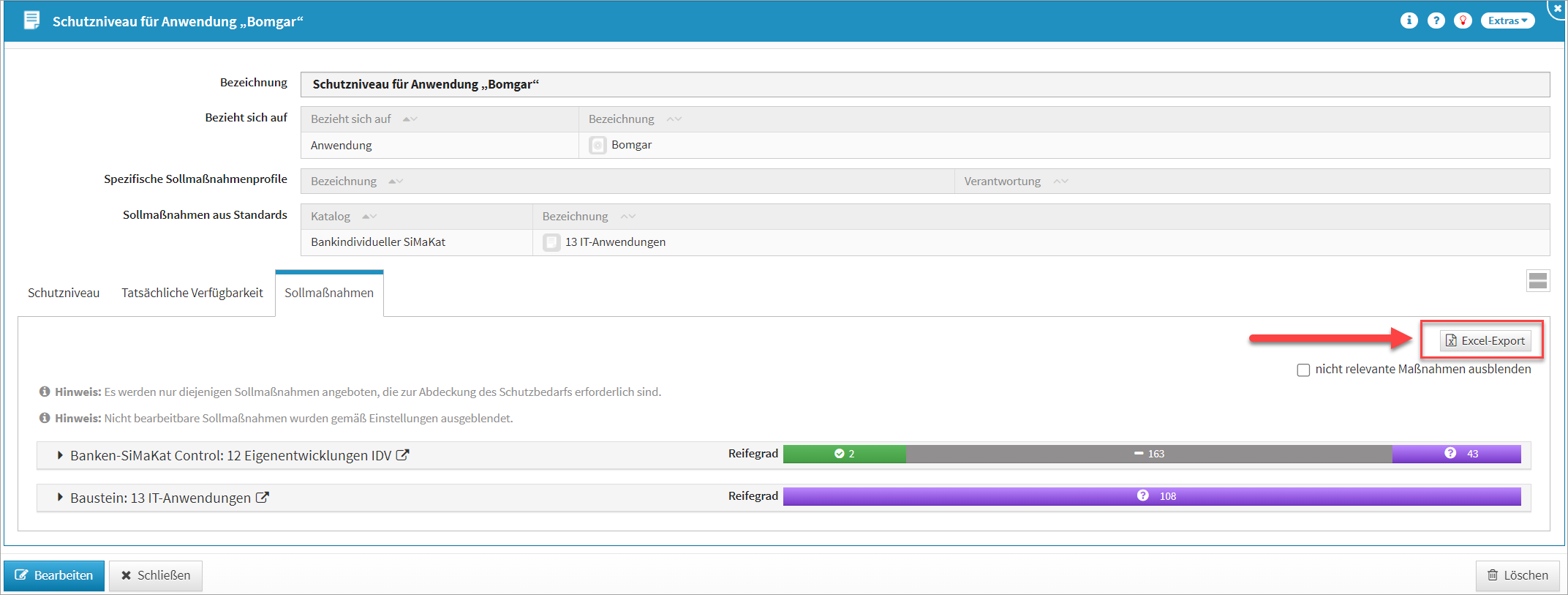Enable nicht relevante Maßnahmen ausblenden checkbox
This screenshot has width=1568, height=595.
[x=1303, y=370]
